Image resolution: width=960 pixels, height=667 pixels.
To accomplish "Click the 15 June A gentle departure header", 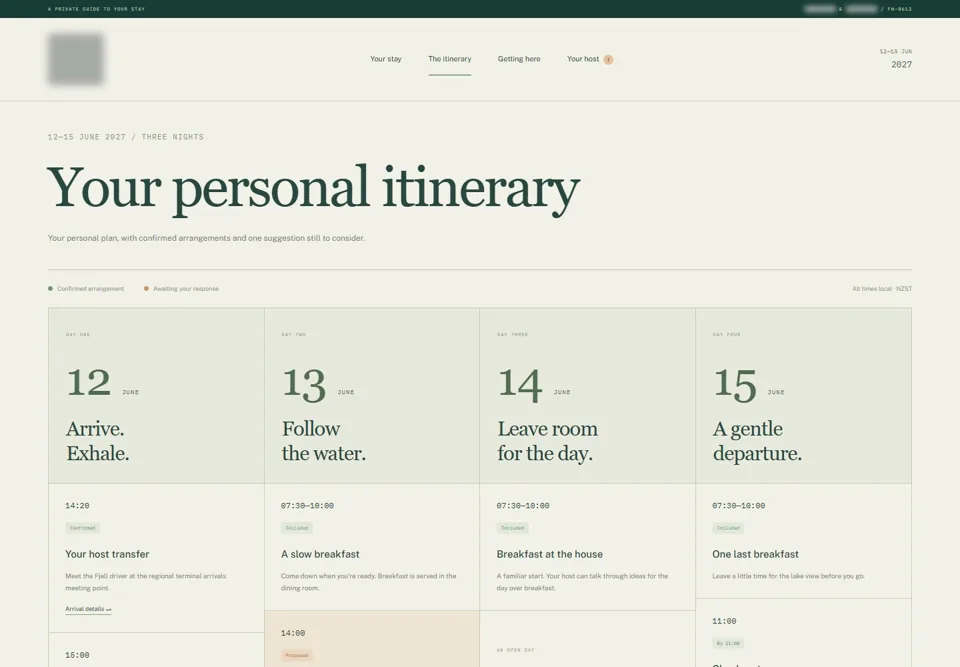I will point(803,396).
